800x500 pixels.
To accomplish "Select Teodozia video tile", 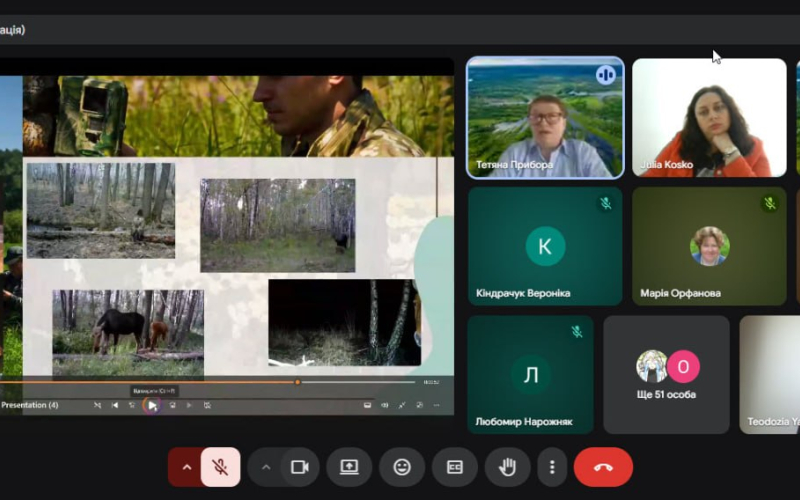I will (770, 374).
